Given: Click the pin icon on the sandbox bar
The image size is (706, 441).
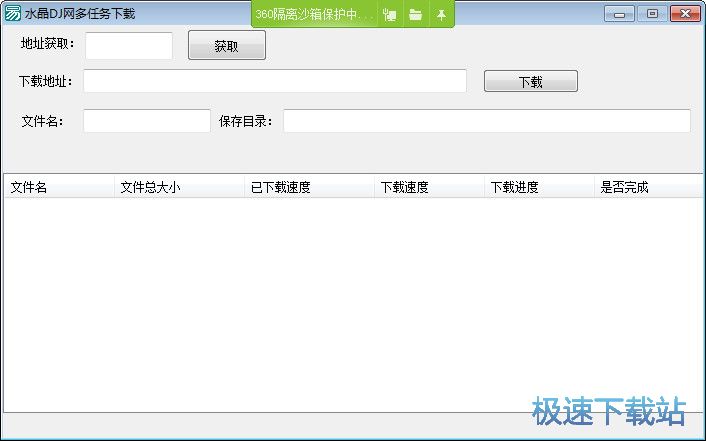Looking at the screenshot, I should [441, 15].
